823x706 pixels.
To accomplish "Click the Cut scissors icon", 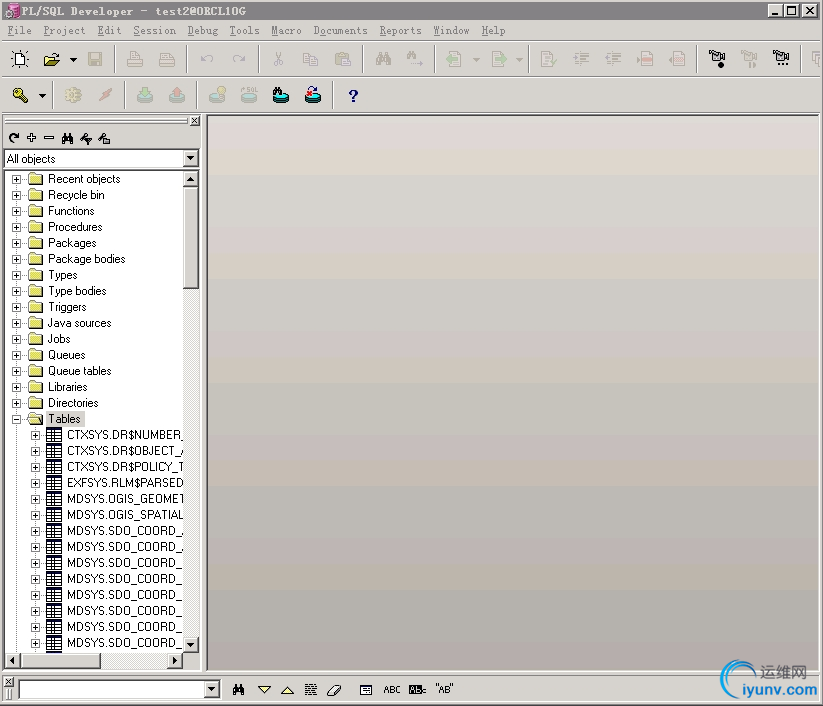I will point(278,59).
